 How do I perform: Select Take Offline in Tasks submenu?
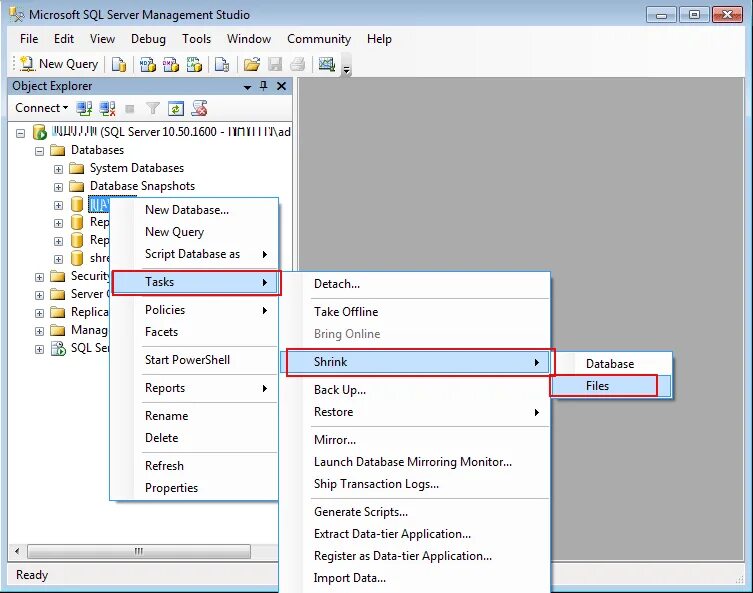coord(415,312)
